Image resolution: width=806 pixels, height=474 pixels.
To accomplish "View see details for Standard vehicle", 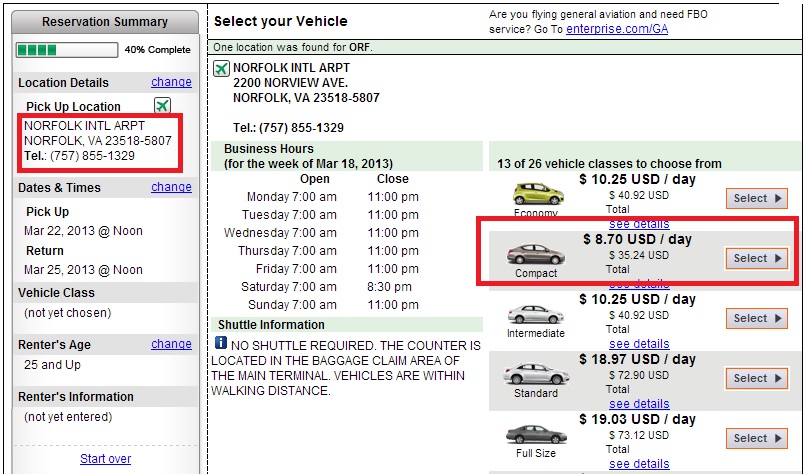I will pos(639,404).
